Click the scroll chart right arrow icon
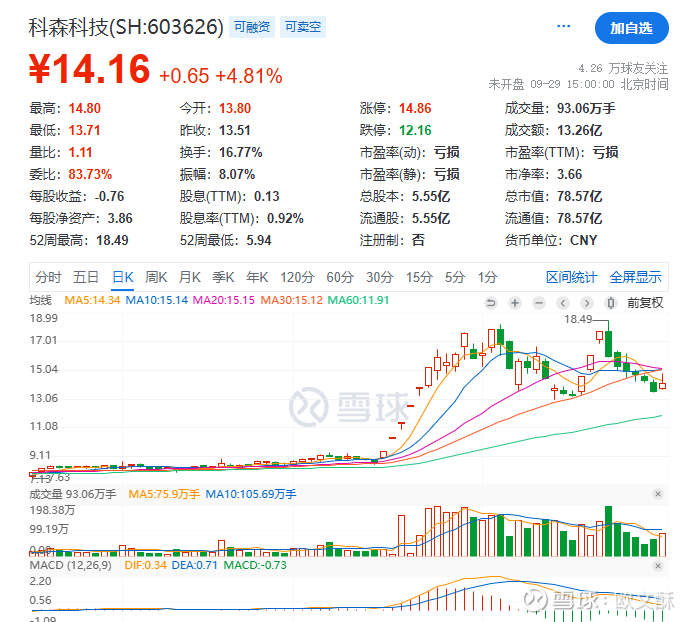Screen dimensions: 695x622 pos(587,303)
